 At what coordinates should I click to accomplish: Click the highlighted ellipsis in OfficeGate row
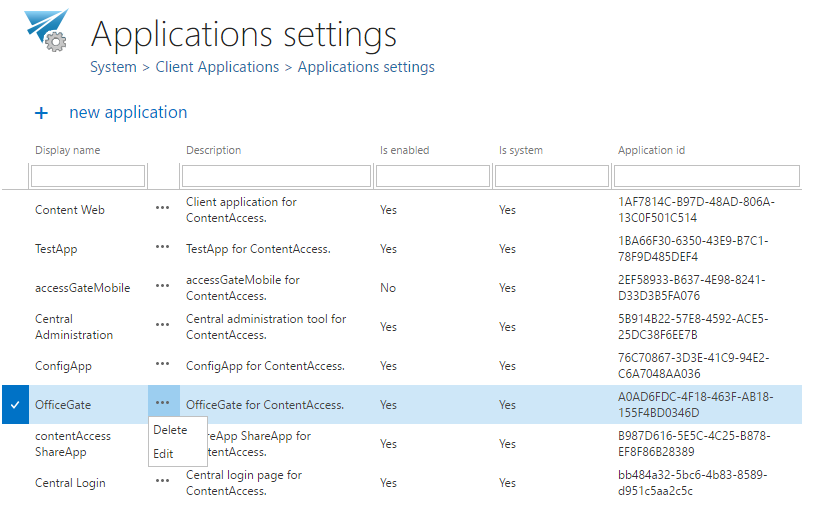(163, 404)
